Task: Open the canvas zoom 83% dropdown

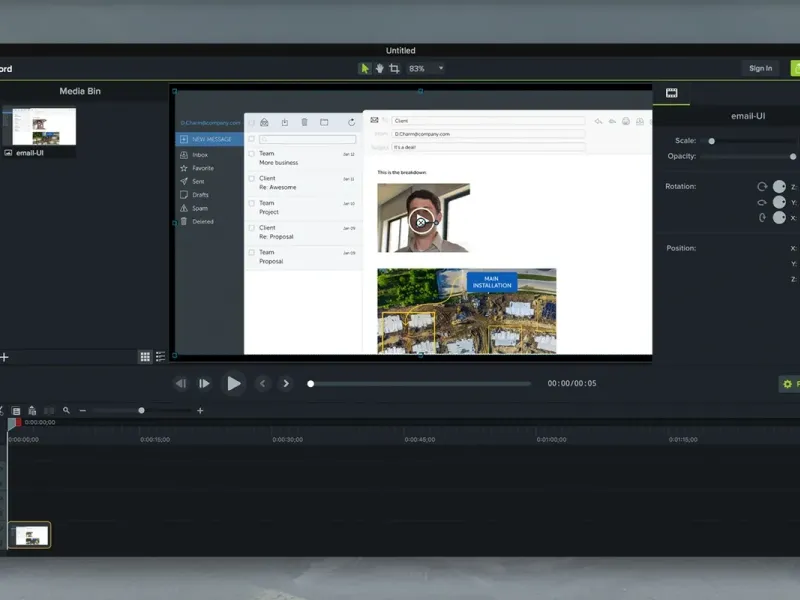Action: click(441, 68)
